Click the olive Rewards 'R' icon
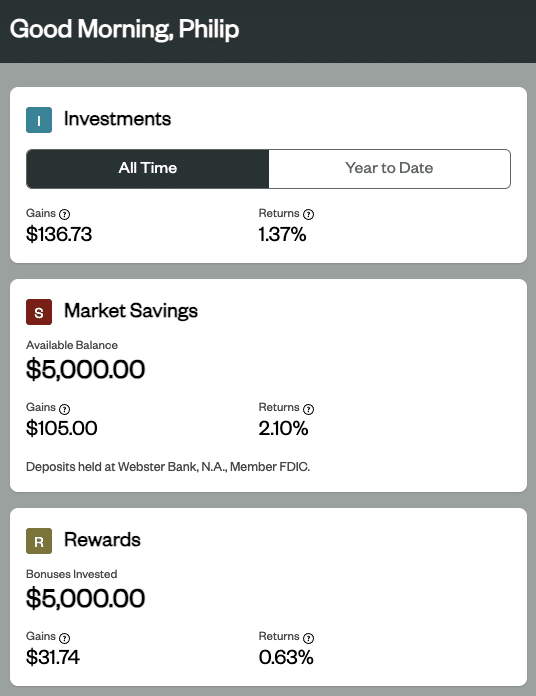The image size is (536, 696). 39,541
